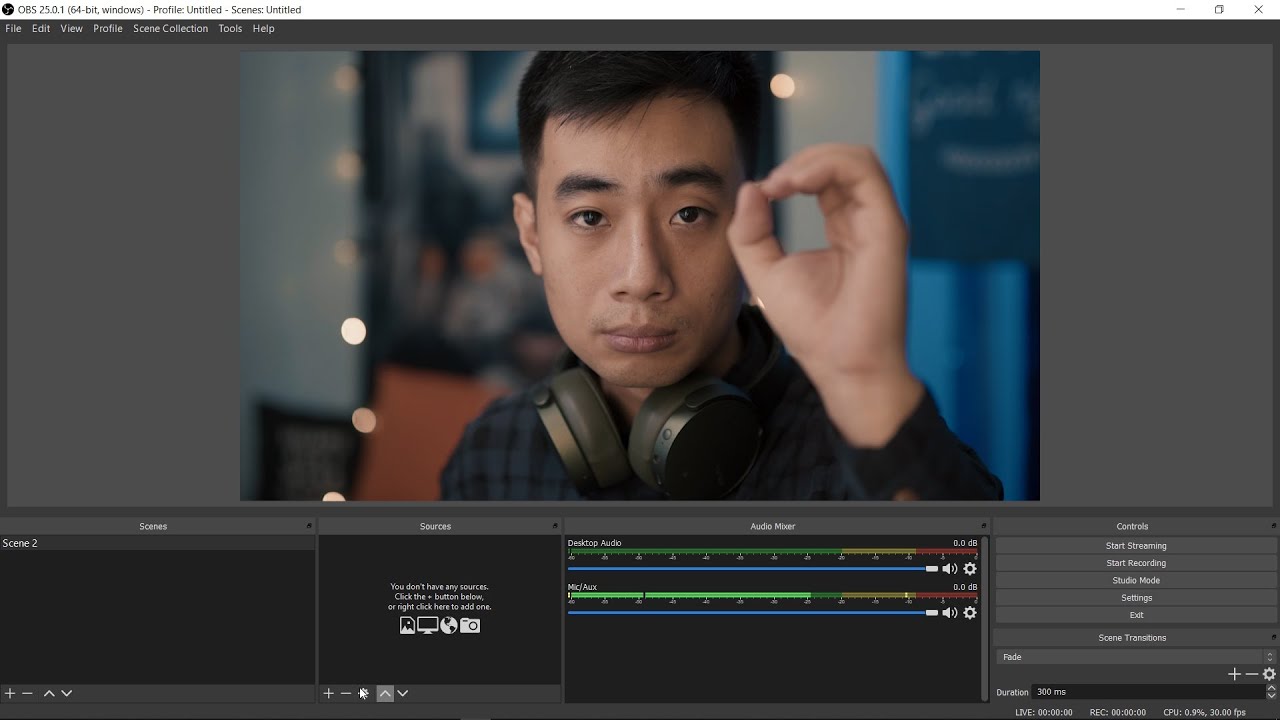Click Start Streaming
Viewport: 1280px width, 720px height.
tap(1136, 546)
